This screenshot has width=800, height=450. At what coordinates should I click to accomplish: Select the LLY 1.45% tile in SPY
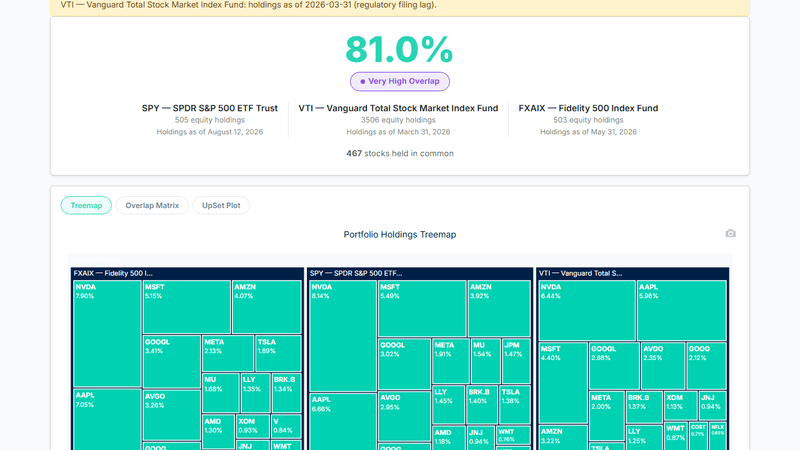448,405
